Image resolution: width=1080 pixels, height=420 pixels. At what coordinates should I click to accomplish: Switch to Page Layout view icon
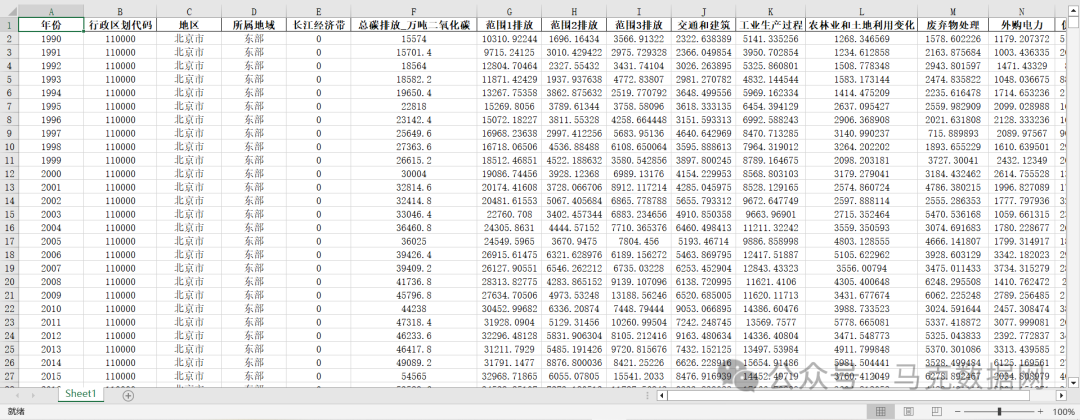pos(908,411)
